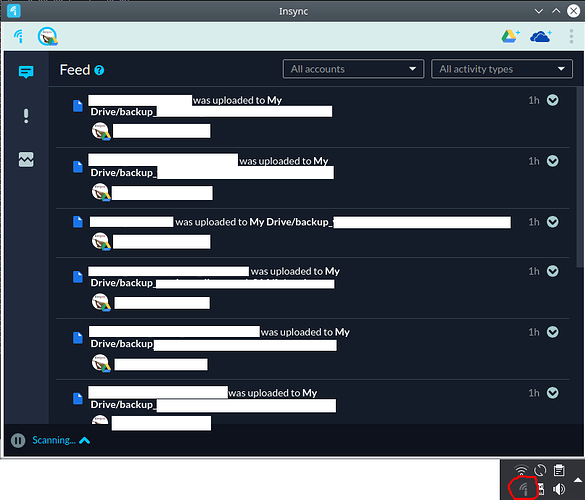
Task: Expand the third feed entry options arrow
Action: coord(553,222)
